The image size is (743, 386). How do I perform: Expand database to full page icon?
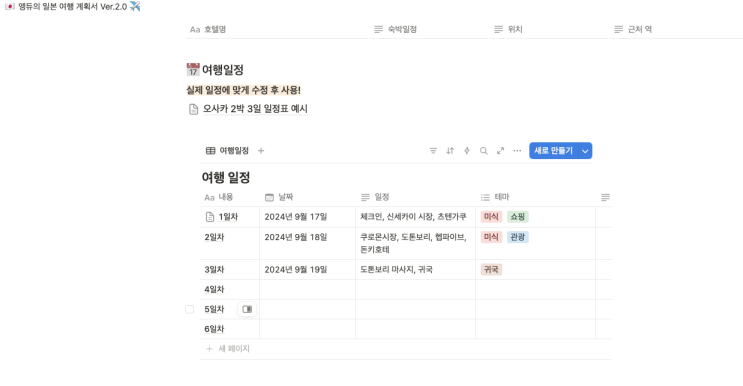coord(500,151)
